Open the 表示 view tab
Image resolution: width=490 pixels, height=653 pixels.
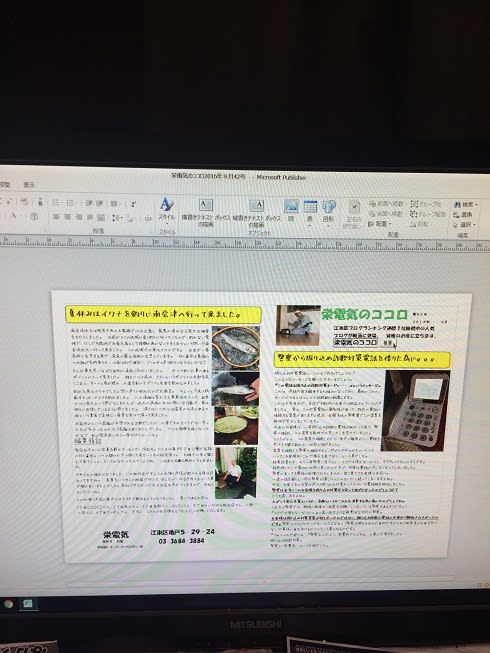click(x=29, y=185)
